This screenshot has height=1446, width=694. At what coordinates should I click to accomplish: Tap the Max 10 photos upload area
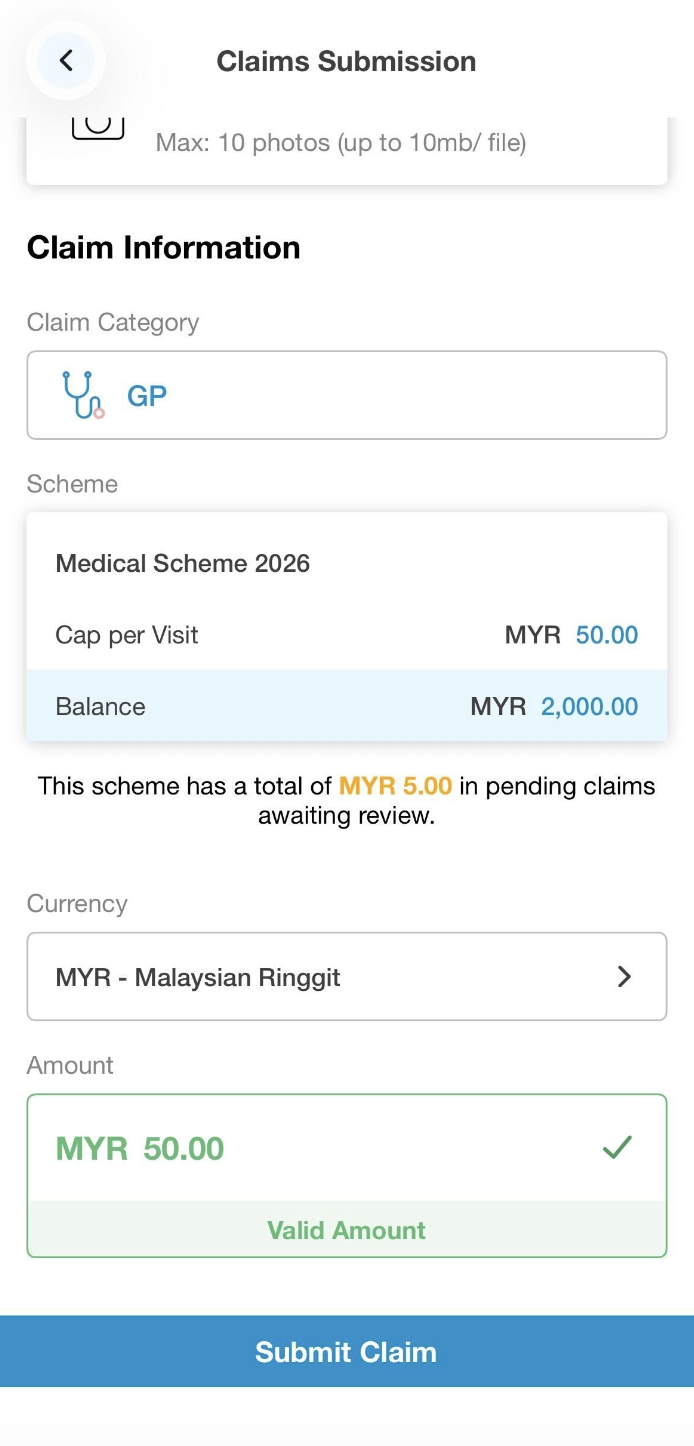tap(341, 143)
